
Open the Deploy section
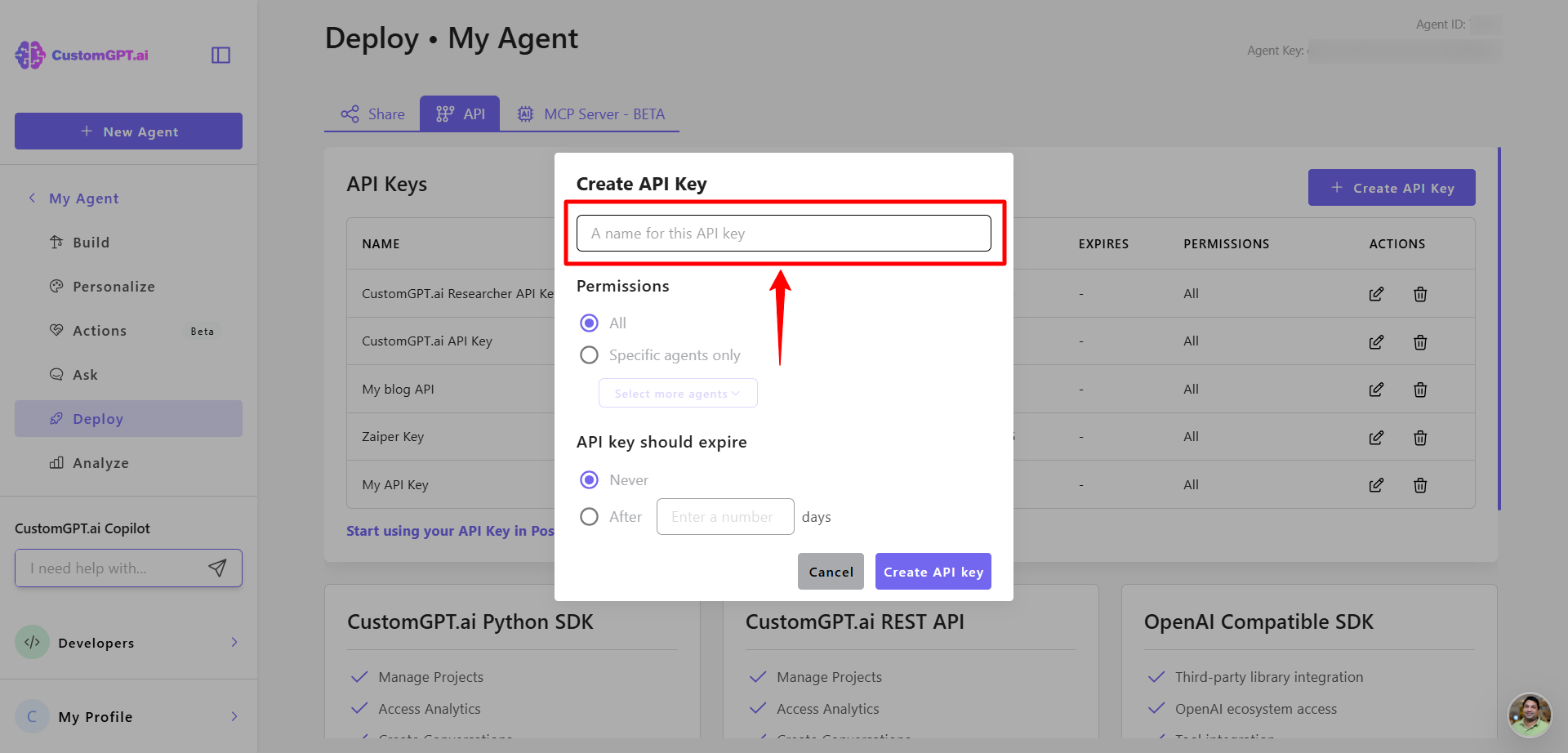[x=128, y=418]
